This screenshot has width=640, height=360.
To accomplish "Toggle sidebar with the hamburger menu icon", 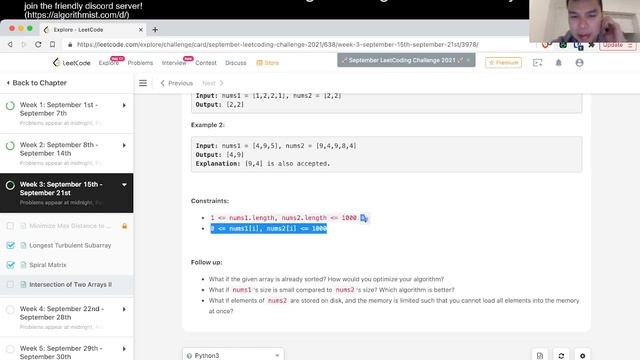I will (143, 83).
